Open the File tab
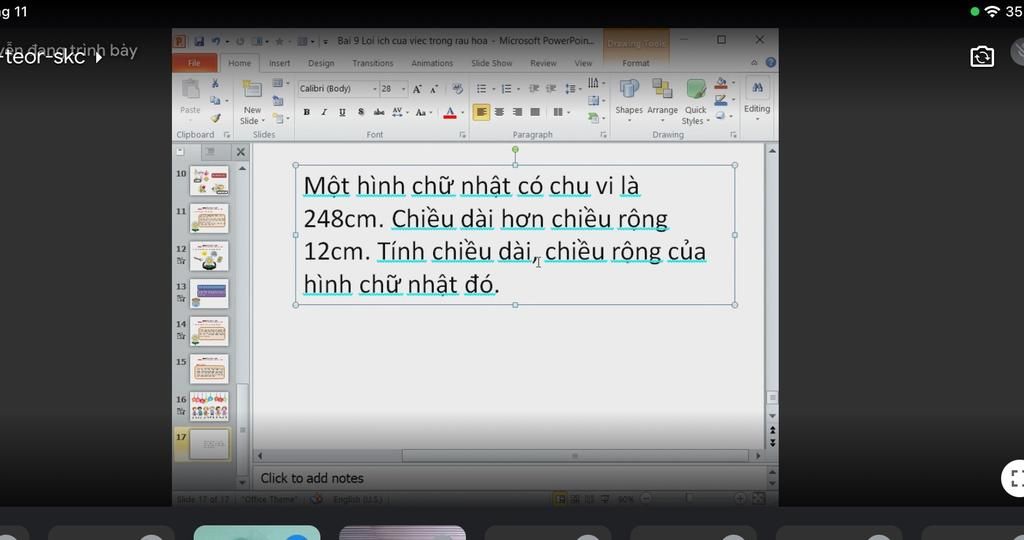 tap(195, 63)
